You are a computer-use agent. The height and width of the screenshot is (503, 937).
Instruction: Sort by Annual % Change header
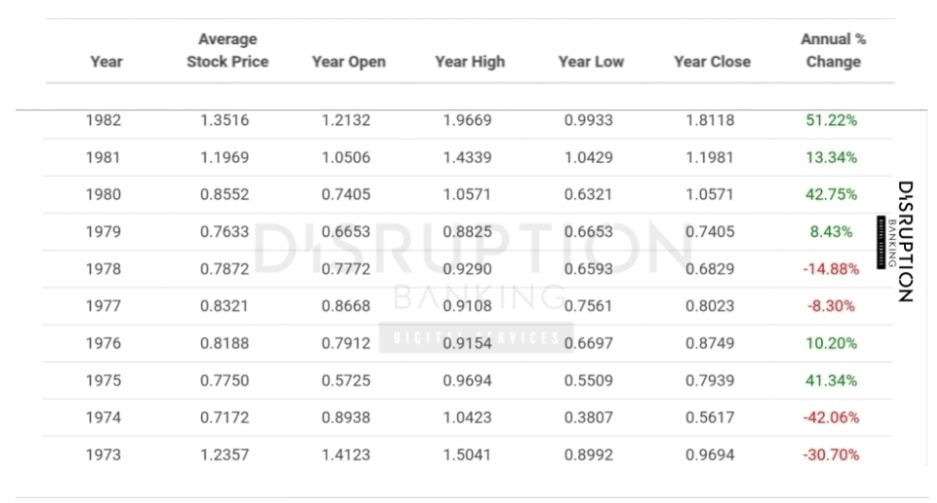point(832,50)
